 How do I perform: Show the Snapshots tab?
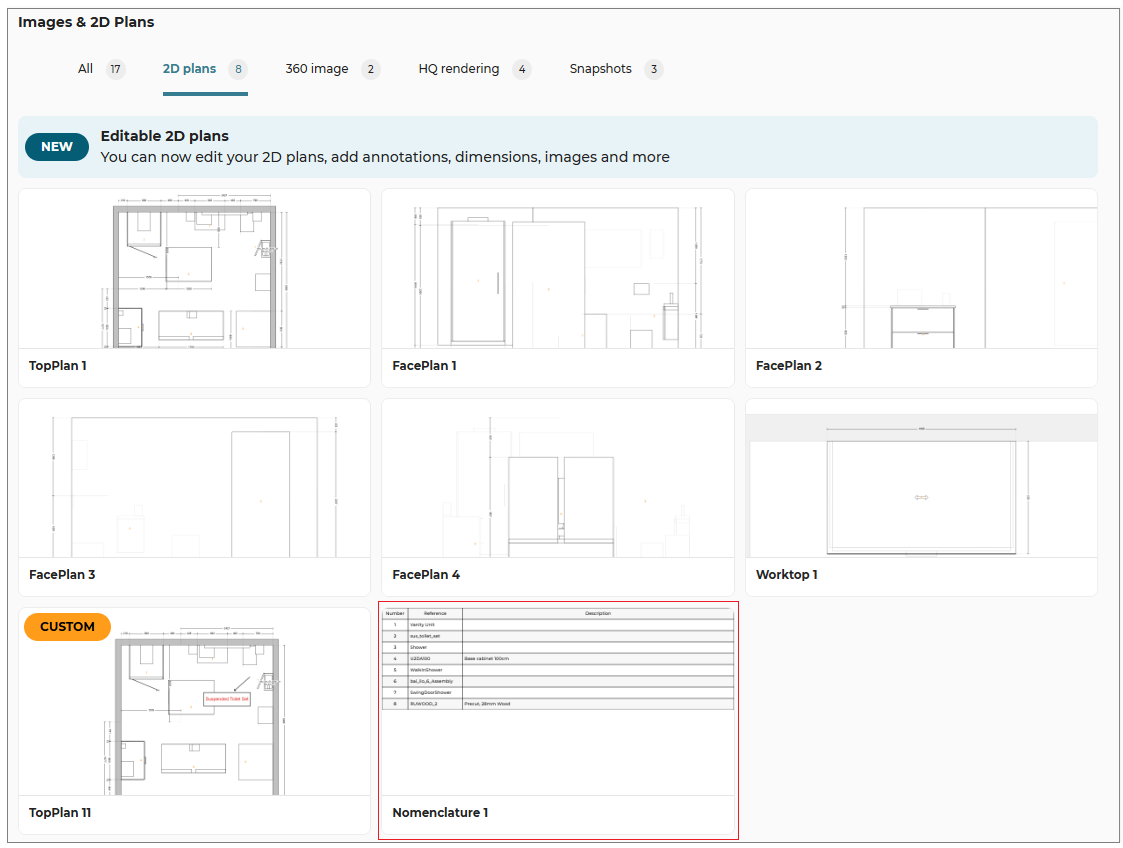(601, 69)
